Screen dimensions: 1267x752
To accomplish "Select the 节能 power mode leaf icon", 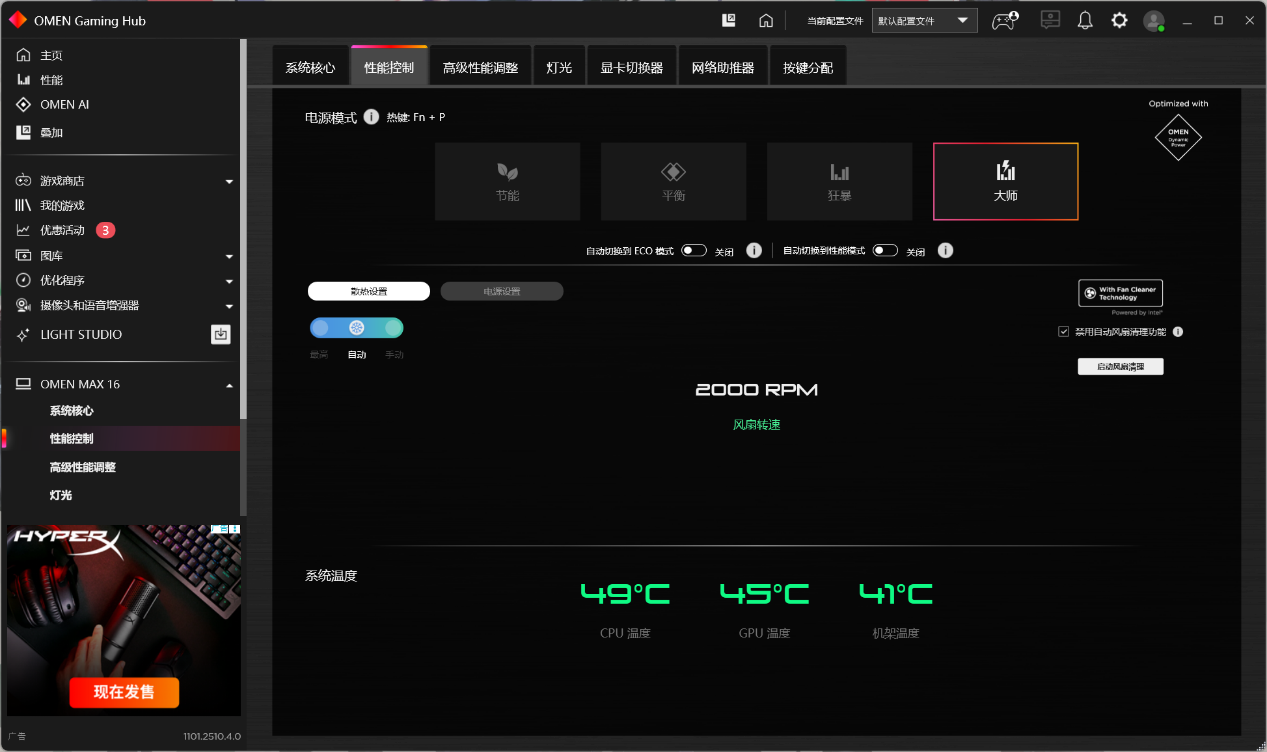I will pyautogui.click(x=507, y=172).
